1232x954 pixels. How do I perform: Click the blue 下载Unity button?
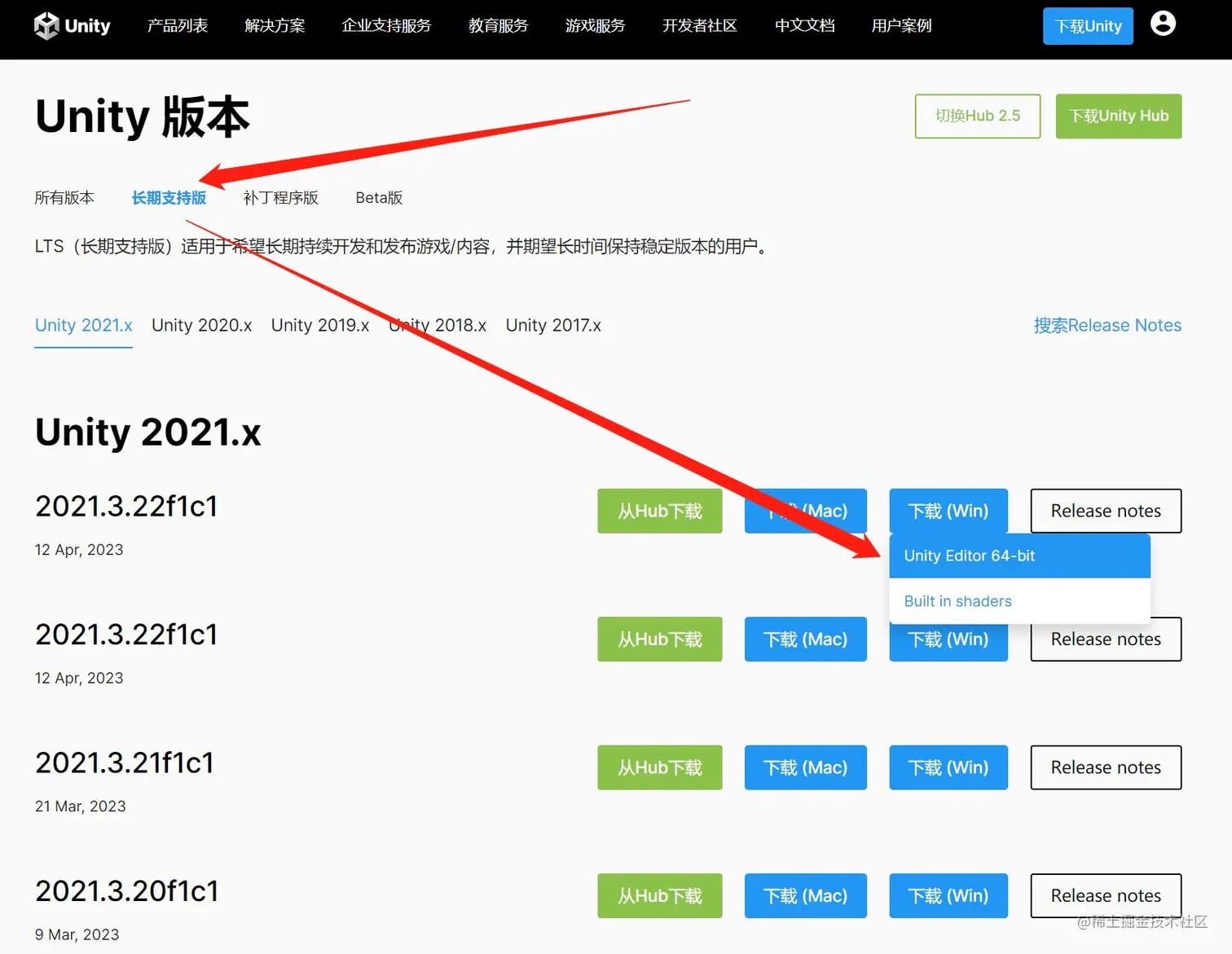[1088, 26]
